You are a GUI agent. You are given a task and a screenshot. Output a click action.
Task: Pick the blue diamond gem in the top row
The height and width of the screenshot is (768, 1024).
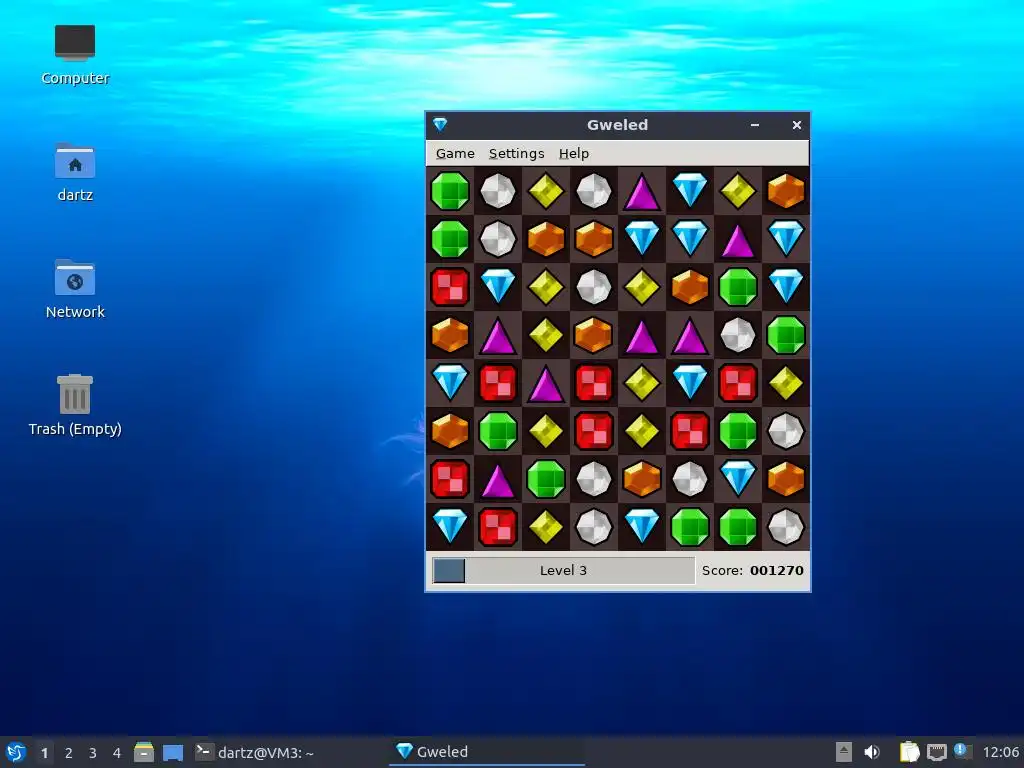click(x=690, y=191)
